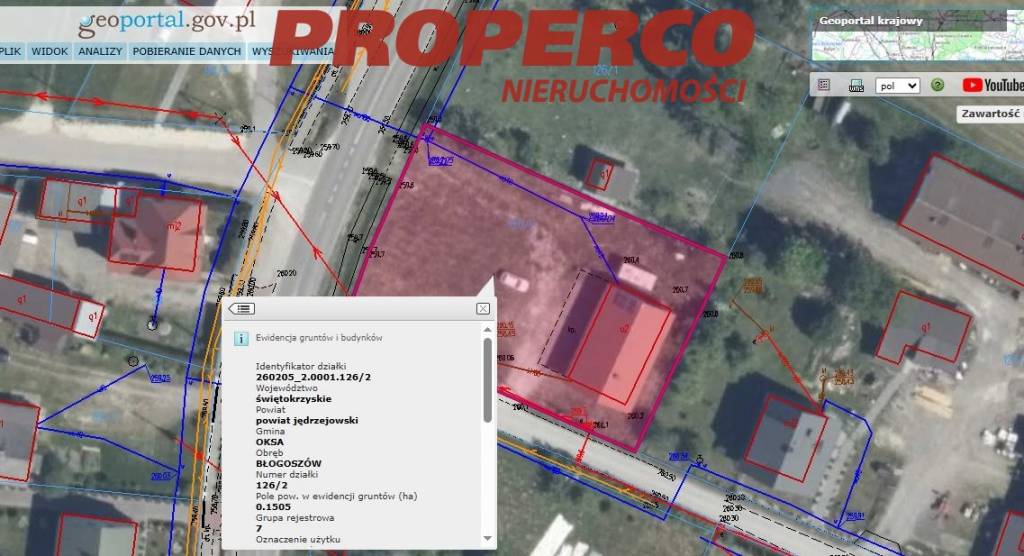The width and height of the screenshot is (1024, 556).
Task: Open the WIDOK menu
Action: point(50,51)
